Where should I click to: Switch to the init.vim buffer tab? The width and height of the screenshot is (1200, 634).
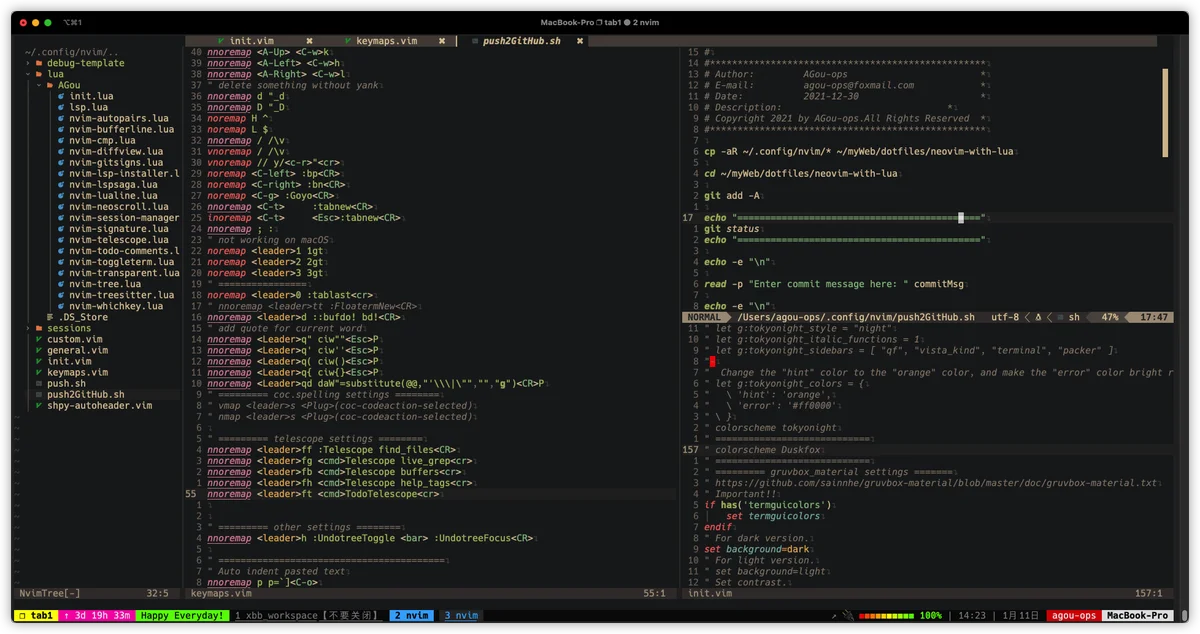coord(250,41)
